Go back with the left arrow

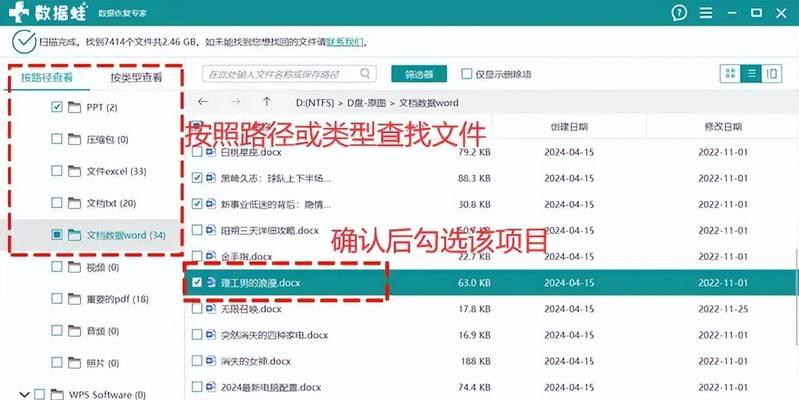pos(203,102)
